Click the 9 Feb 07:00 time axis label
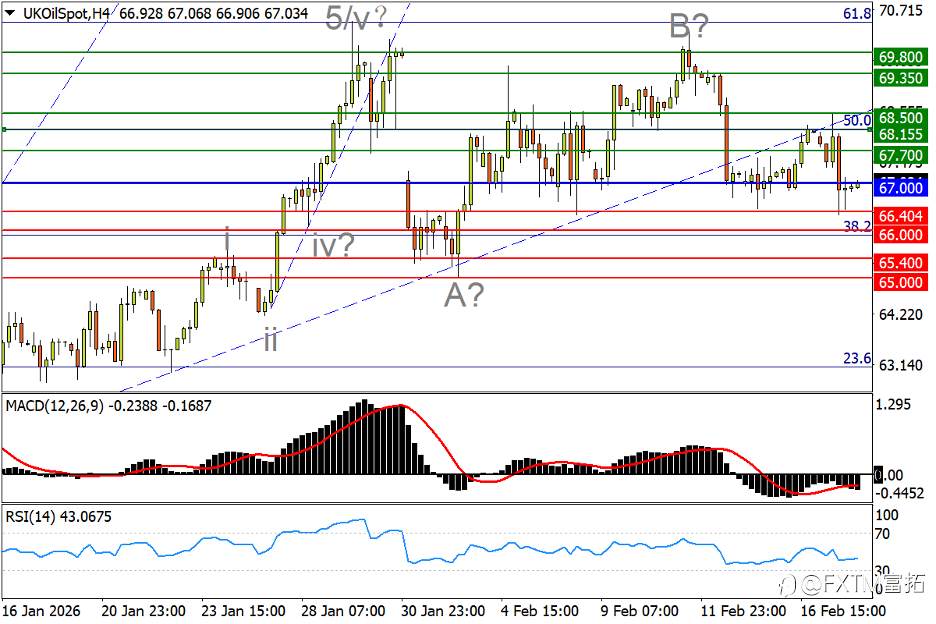This screenshot has width=936, height=624. coord(639,611)
